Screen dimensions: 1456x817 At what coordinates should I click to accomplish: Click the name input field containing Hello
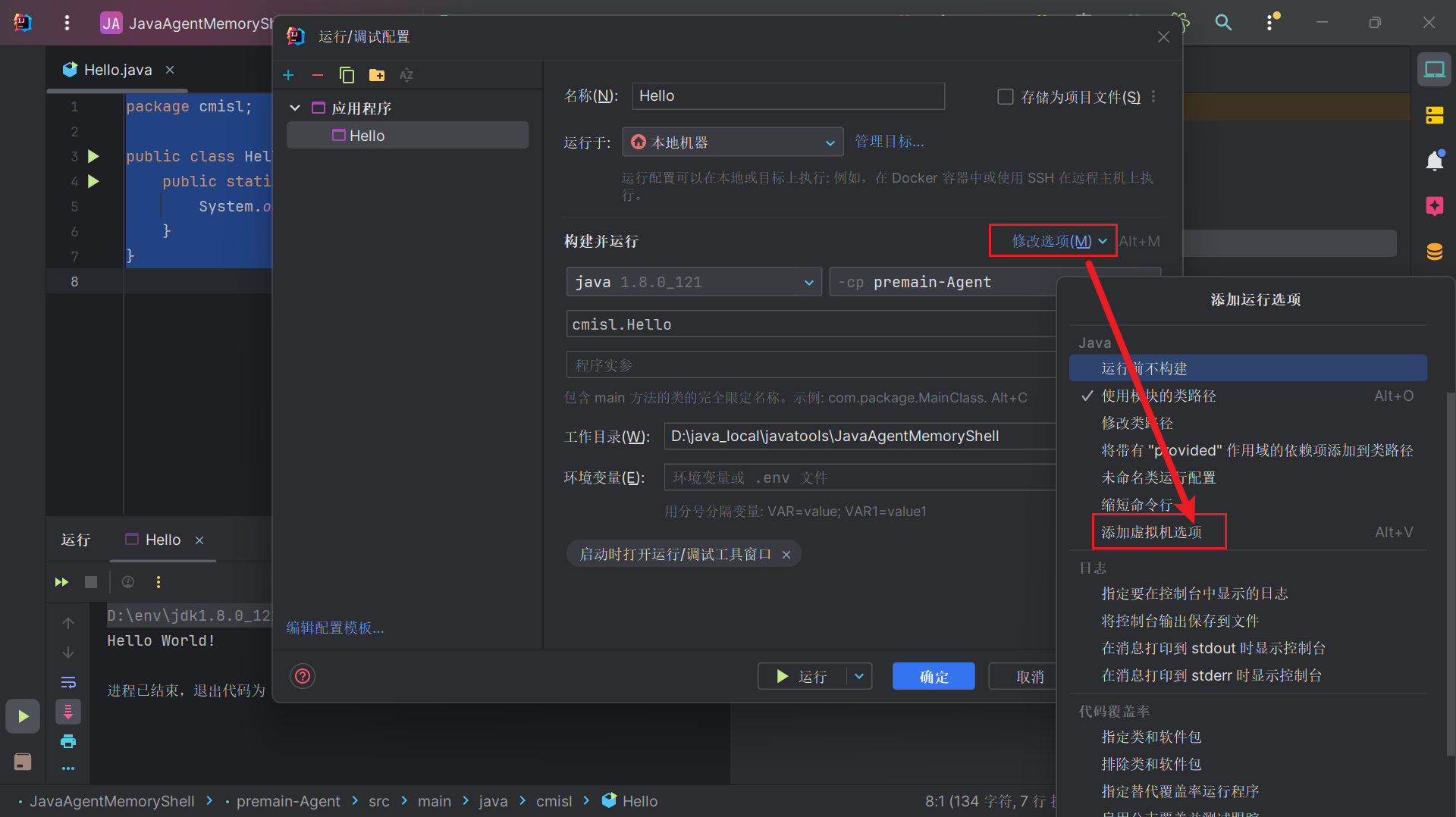788,96
